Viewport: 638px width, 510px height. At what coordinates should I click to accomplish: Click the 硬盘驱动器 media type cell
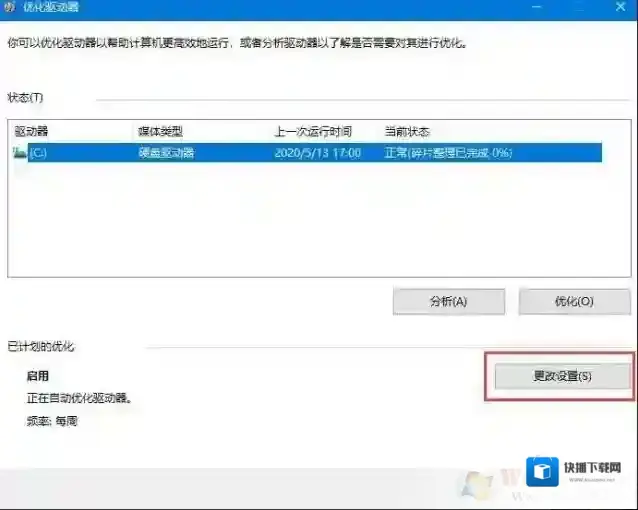pyautogui.click(x=166, y=153)
